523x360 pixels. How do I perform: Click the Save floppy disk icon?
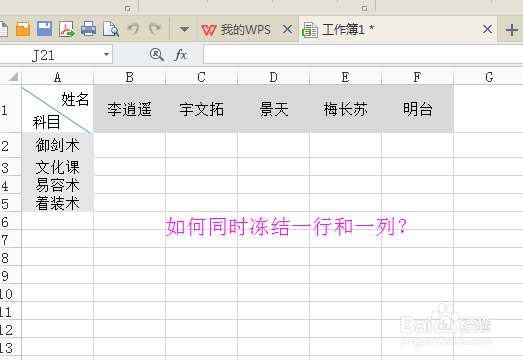[44, 29]
